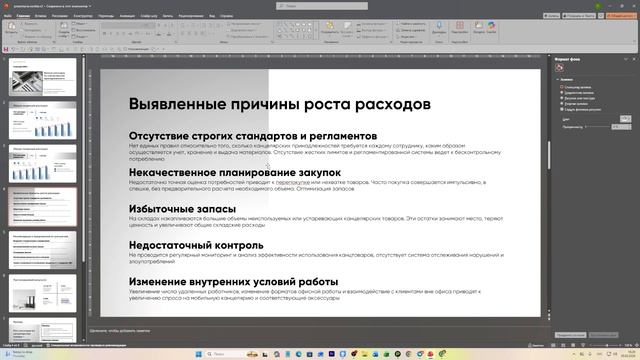Switch to the Transitions (Переходы) tab
The height and width of the screenshot is (360, 640).
pyautogui.click(x=106, y=16)
